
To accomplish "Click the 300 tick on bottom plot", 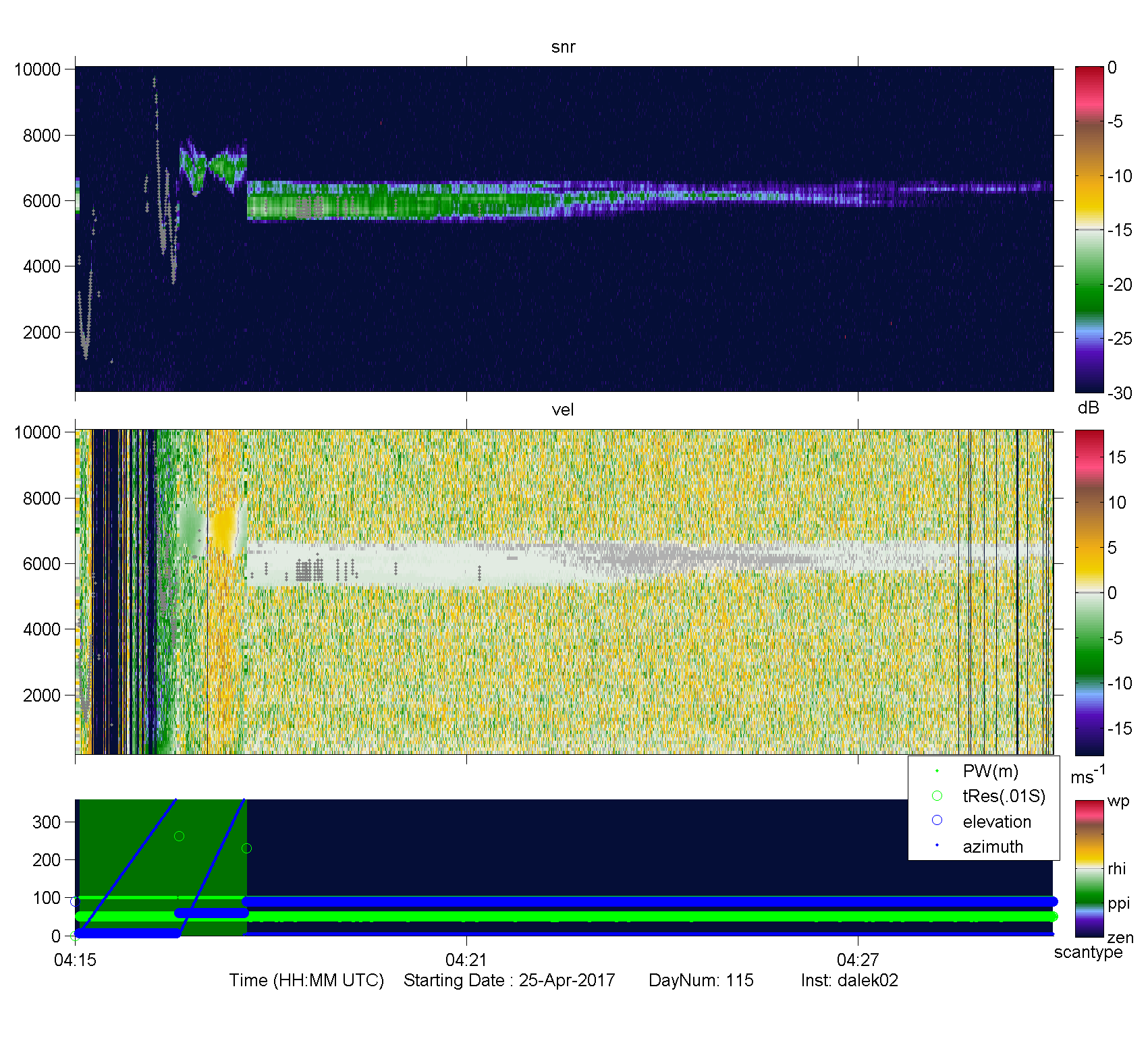I will pos(47,822).
